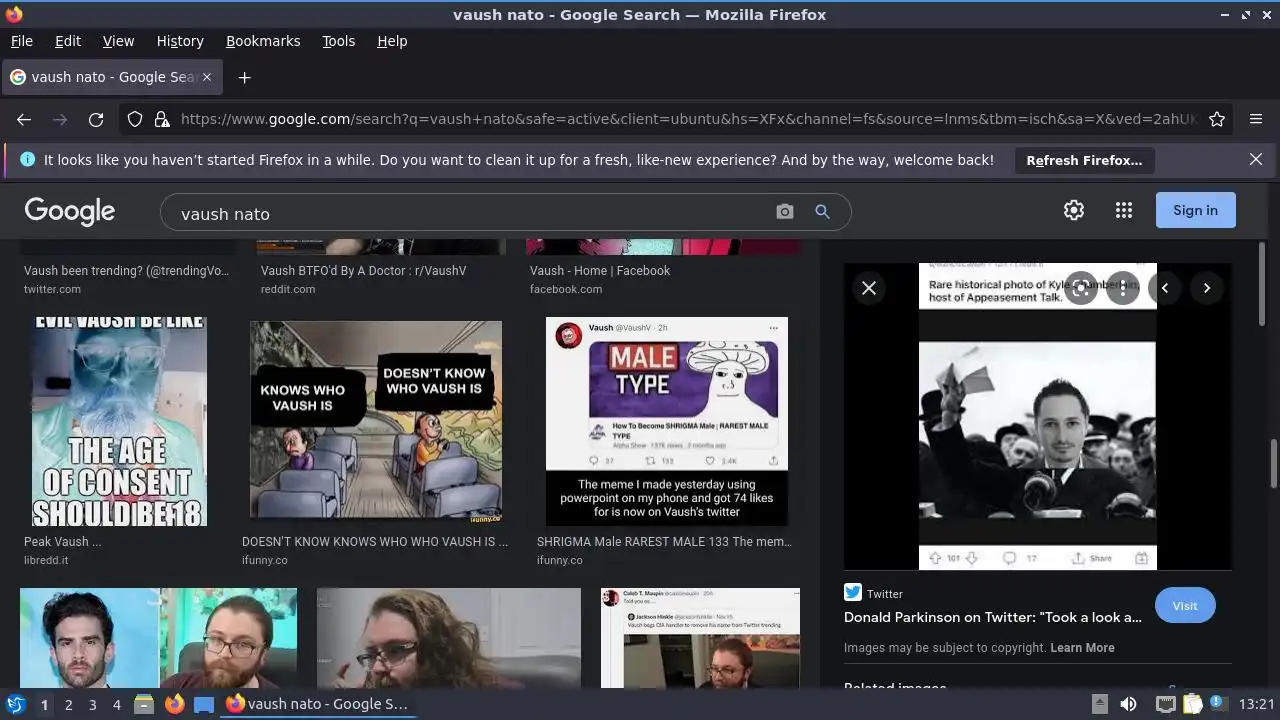This screenshot has height=720, width=1280.
Task: Open the clipboard icon in system tray
Action: (x=1192, y=704)
